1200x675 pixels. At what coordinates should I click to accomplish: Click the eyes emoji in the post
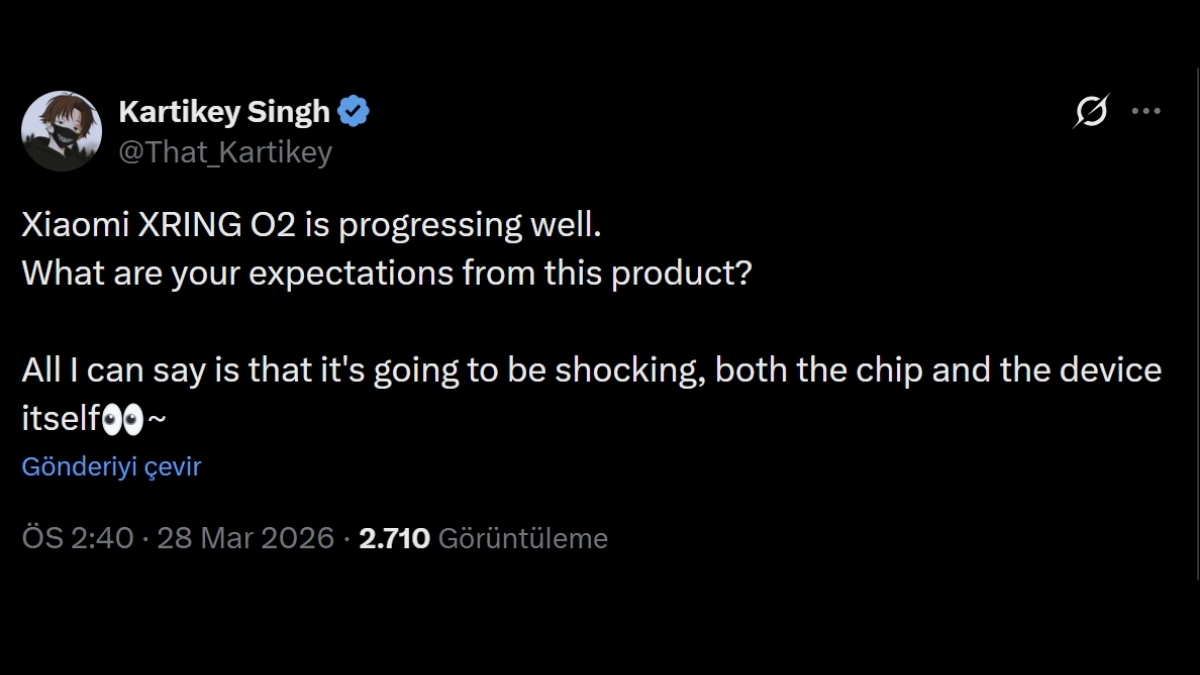click(123, 421)
